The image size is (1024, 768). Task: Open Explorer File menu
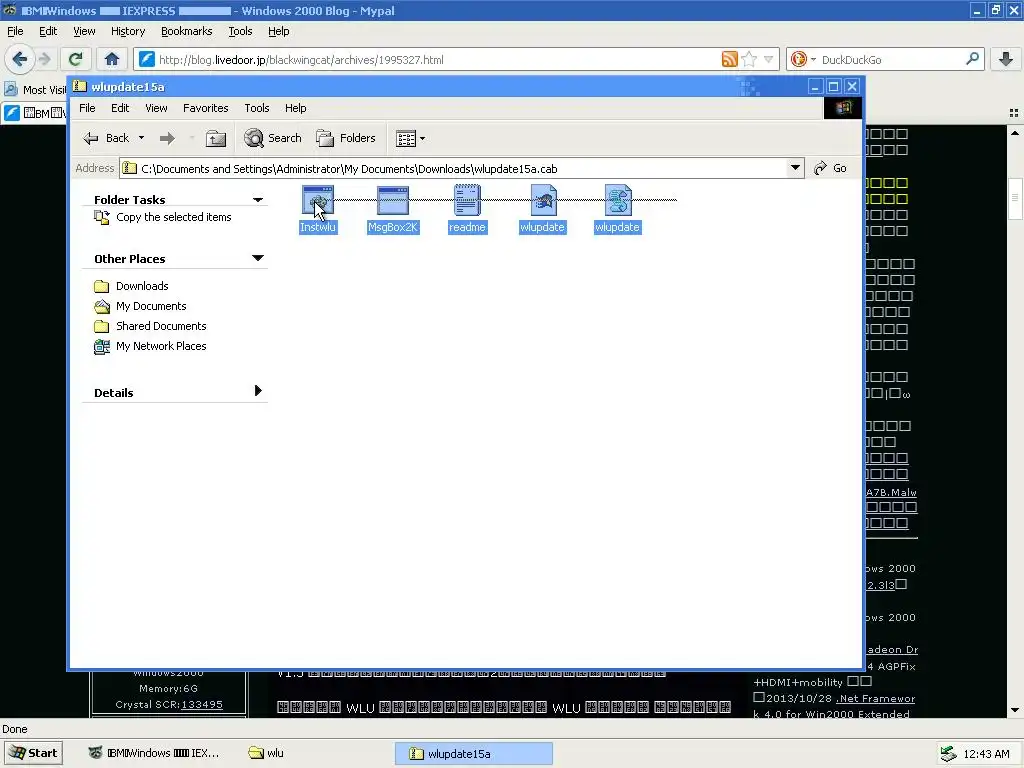[x=88, y=108]
